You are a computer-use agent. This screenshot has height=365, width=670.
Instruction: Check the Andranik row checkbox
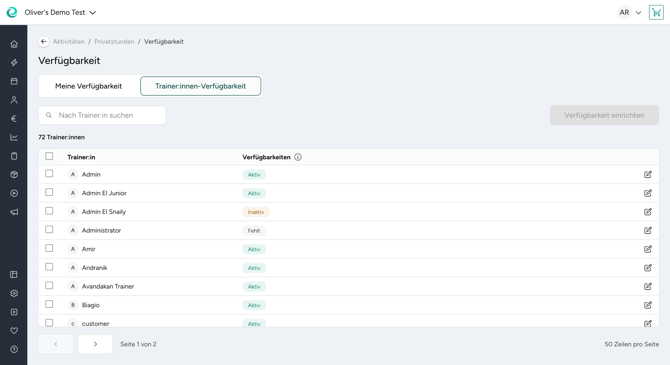click(49, 267)
